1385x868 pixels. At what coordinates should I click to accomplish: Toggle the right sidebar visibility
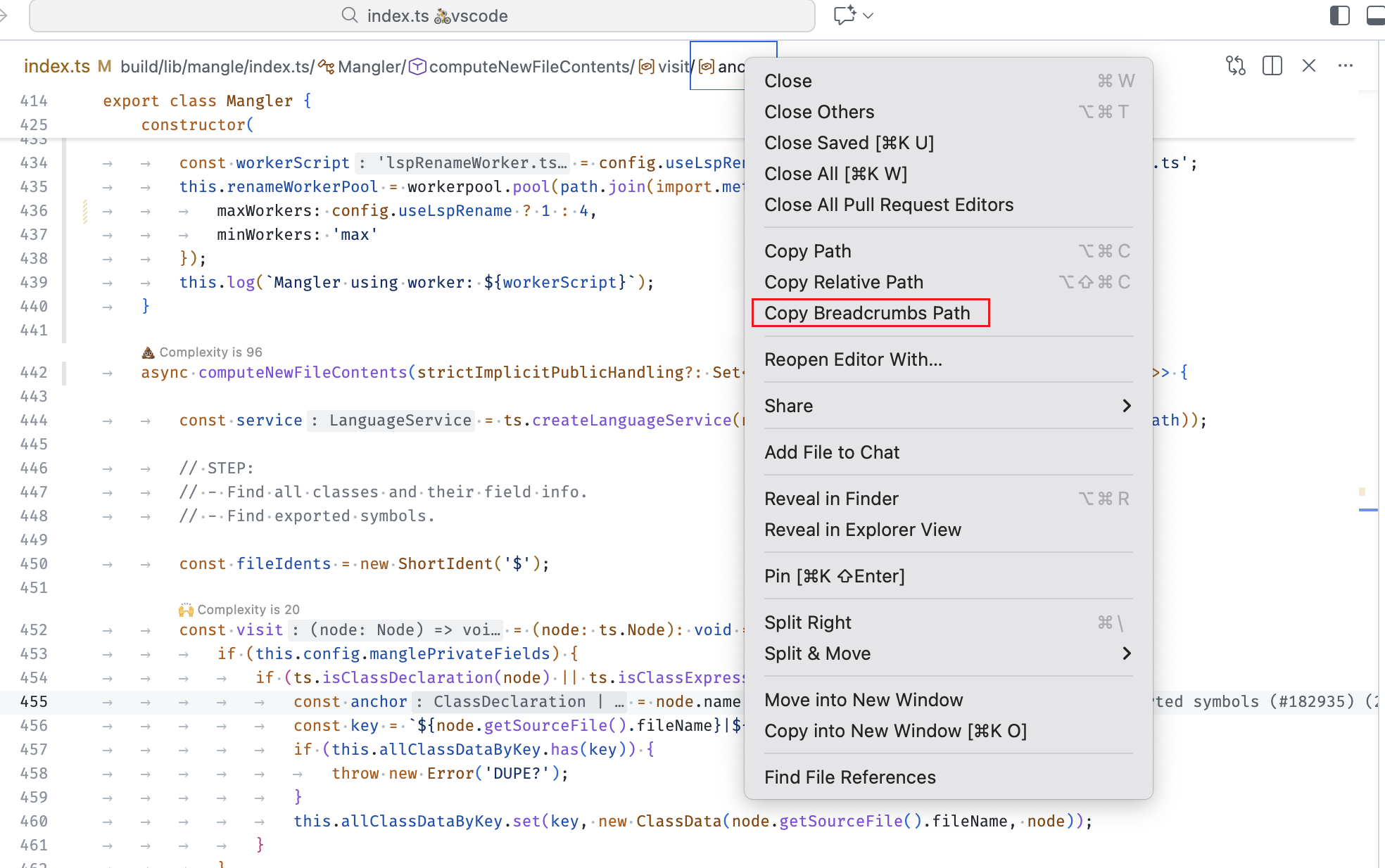(x=1339, y=15)
